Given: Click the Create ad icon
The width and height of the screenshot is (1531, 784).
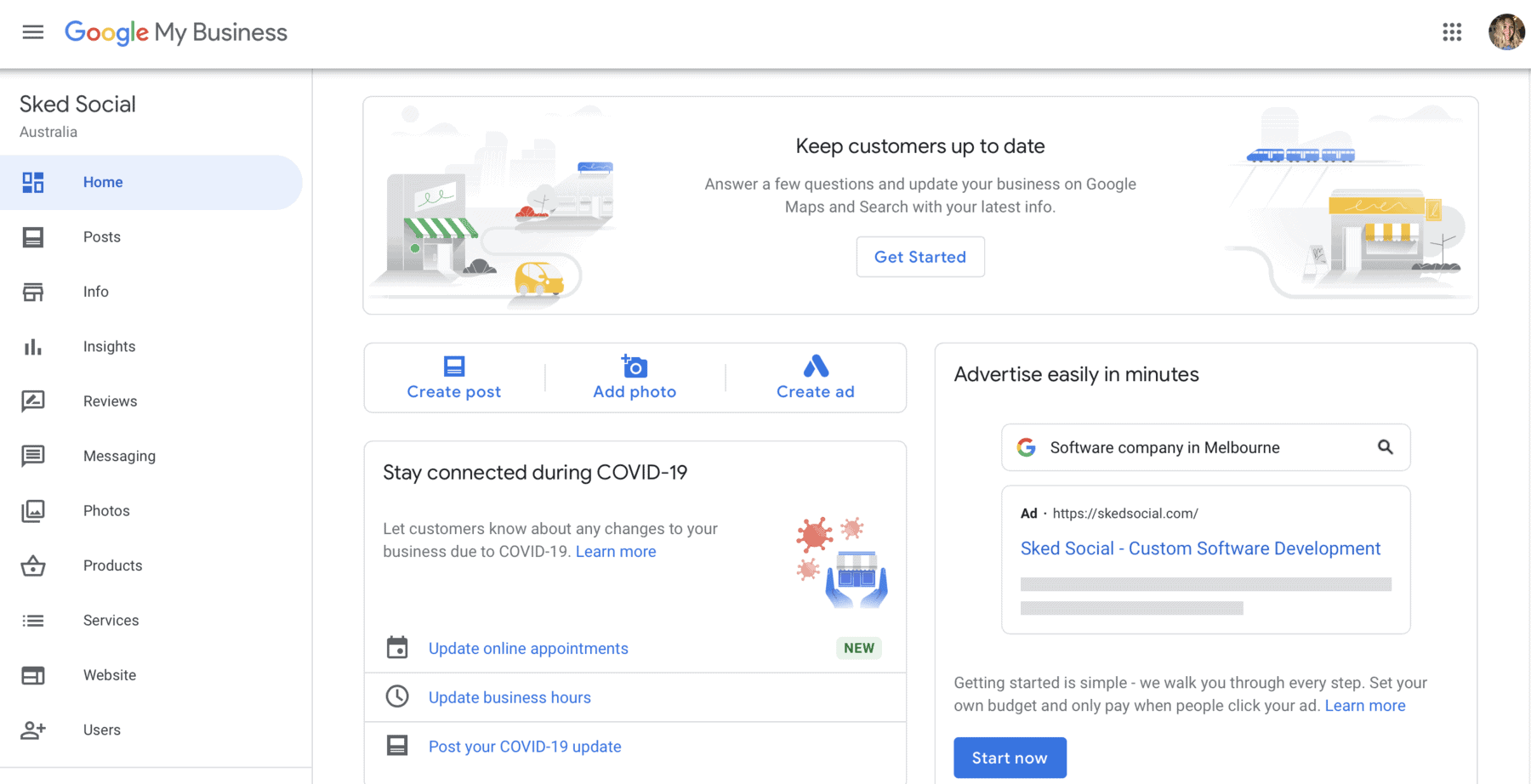Looking at the screenshot, I should tap(815, 366).
